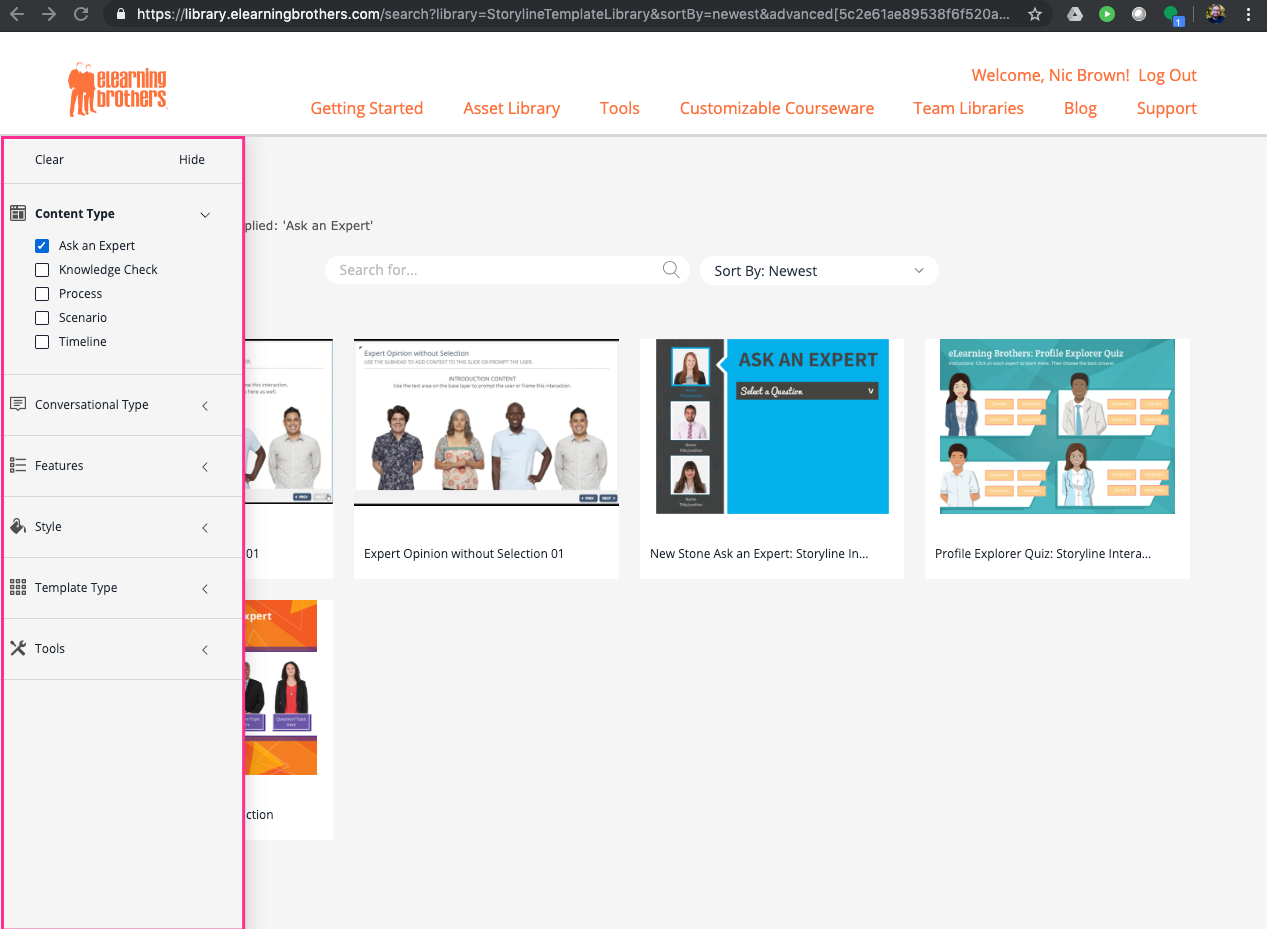Click the eLearning Brothers logo

tap(117, 90)
